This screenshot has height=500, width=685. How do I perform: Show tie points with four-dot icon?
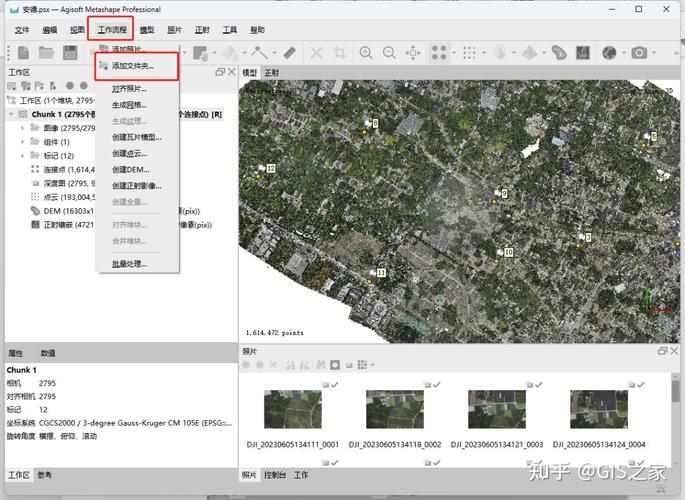click(439, 53)
